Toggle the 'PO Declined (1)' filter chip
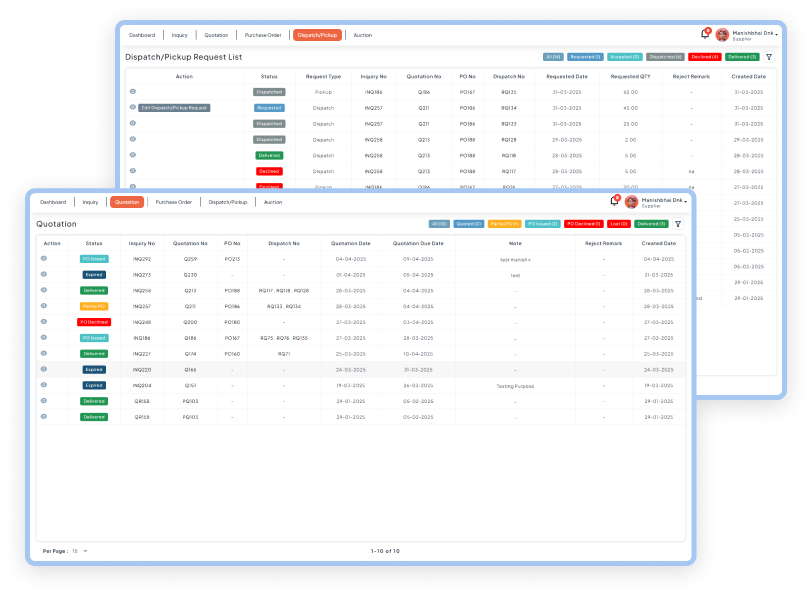 pyautogui.click(x=582, y=224)
